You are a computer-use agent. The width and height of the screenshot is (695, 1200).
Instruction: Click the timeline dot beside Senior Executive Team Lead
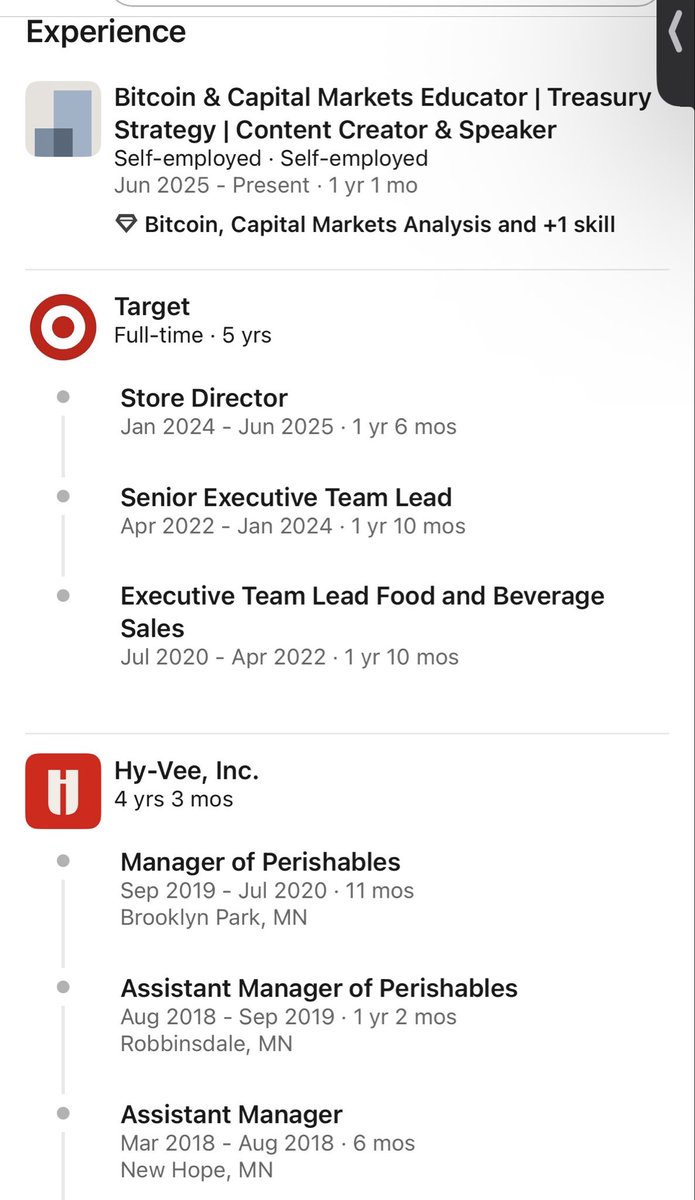[x=63, y=496]
